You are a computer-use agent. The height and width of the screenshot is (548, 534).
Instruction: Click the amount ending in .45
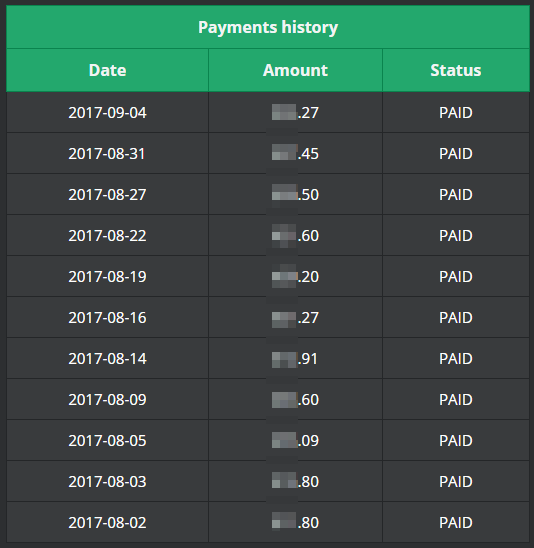tap(295, 154)
